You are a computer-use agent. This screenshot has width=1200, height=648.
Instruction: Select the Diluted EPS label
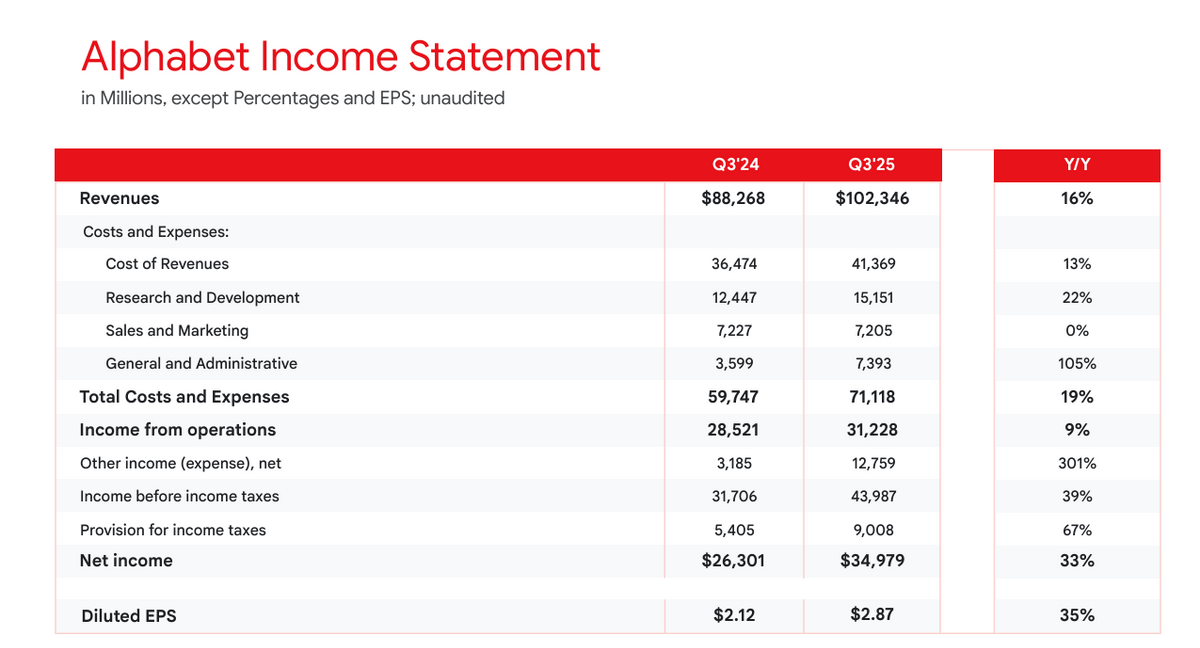pyautogui.click(x=128, y=616)
